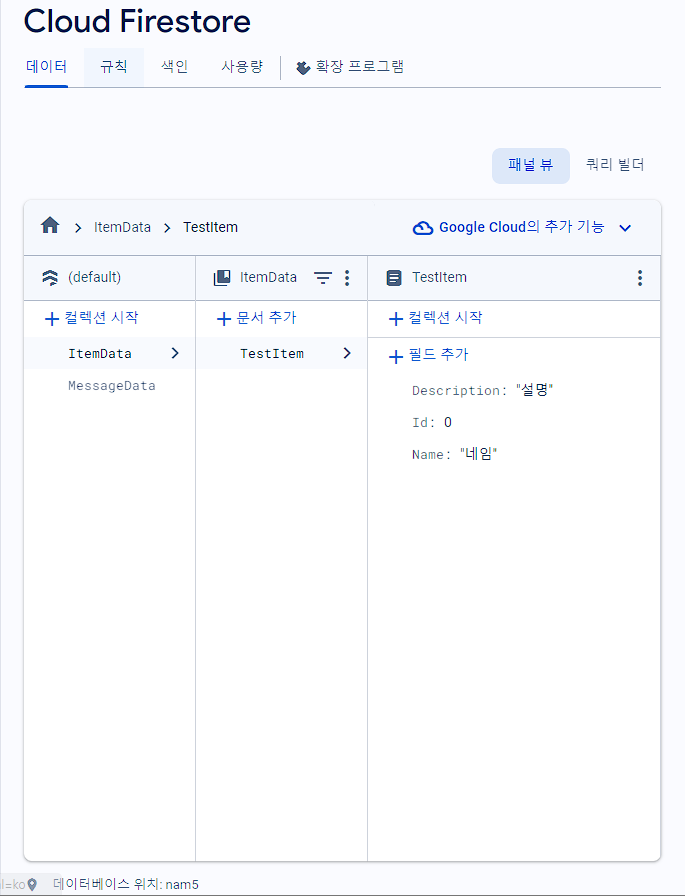Click the Google Cloud cloud icon
Screen dimensions: 685x896
point(423,228)
